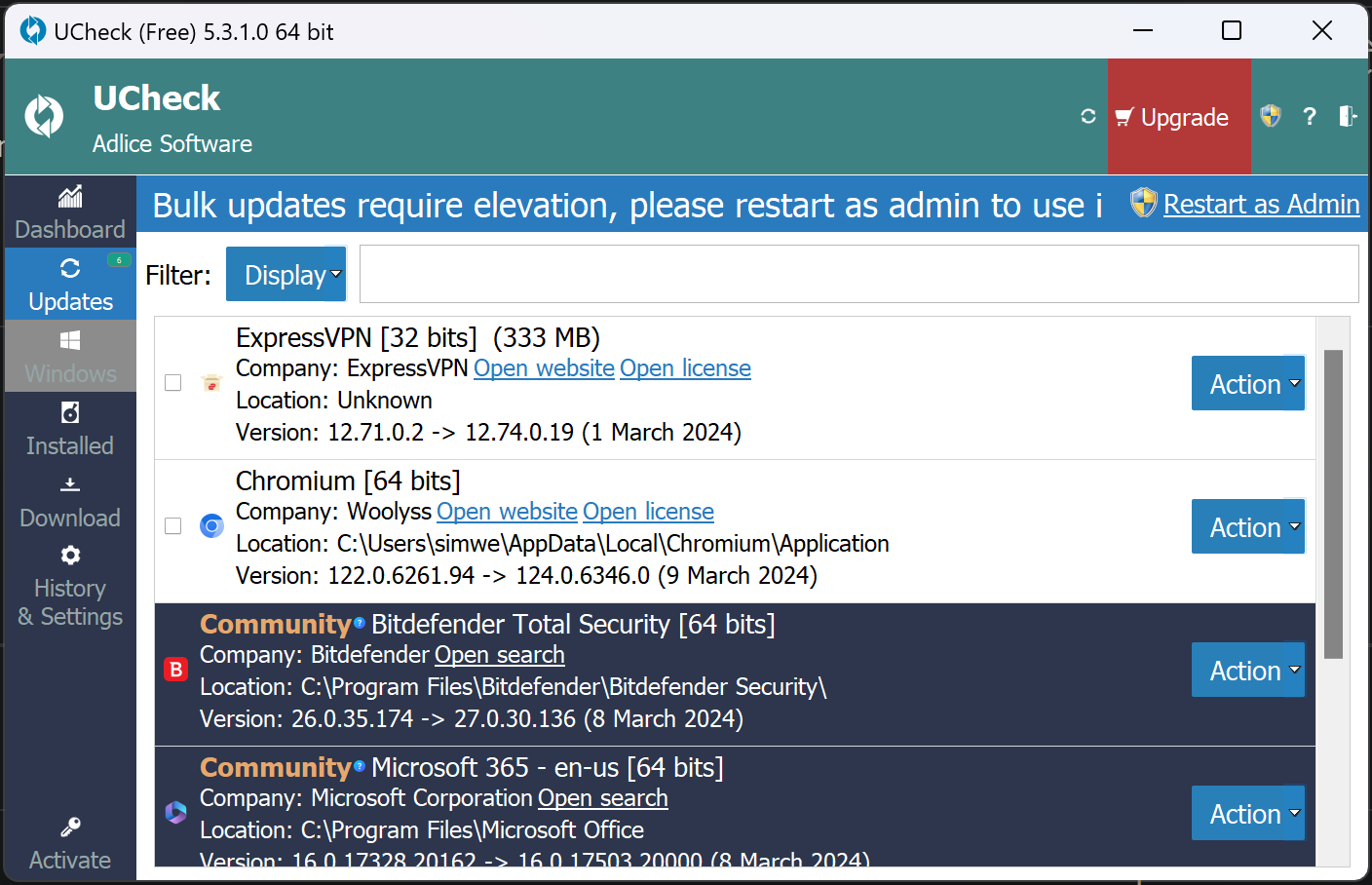This screenshot has height=885, width=1372.
Task: Expand the Display filter dropdown
Action: point(286,275)
